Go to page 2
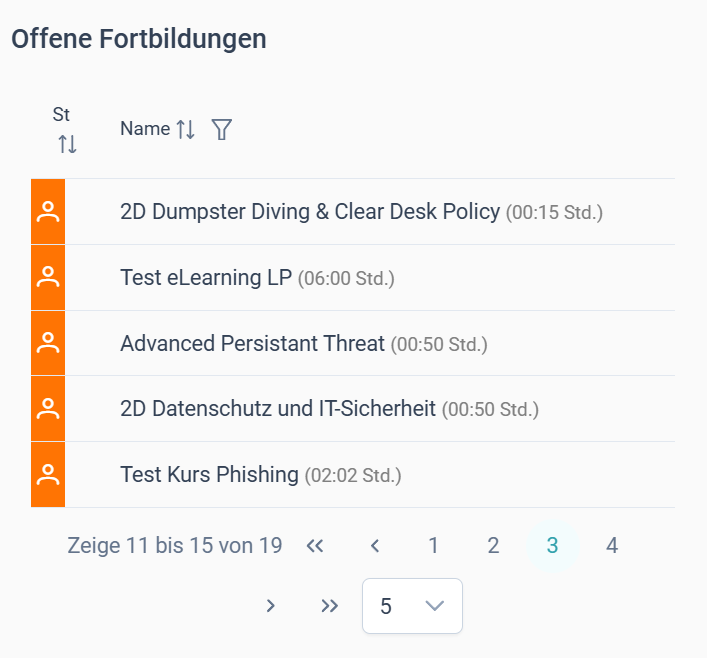The image size is (707, 658). 493,546
